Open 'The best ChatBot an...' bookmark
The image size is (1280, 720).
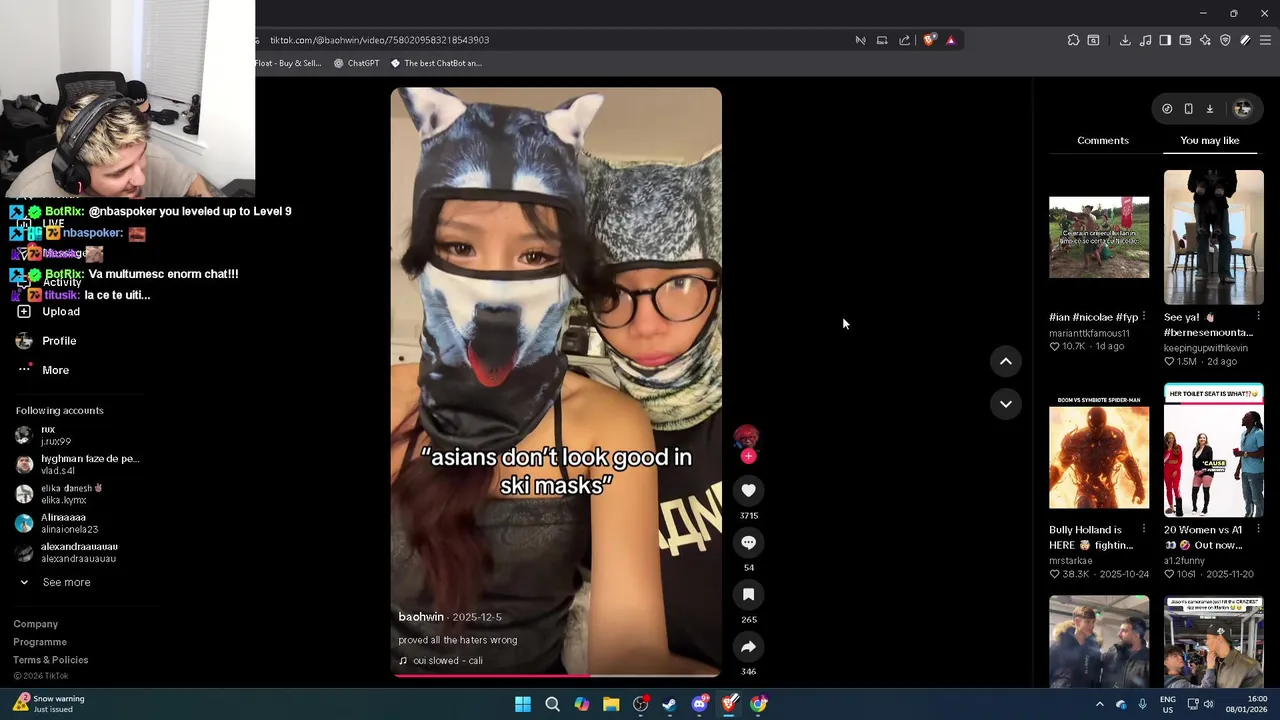436,63
